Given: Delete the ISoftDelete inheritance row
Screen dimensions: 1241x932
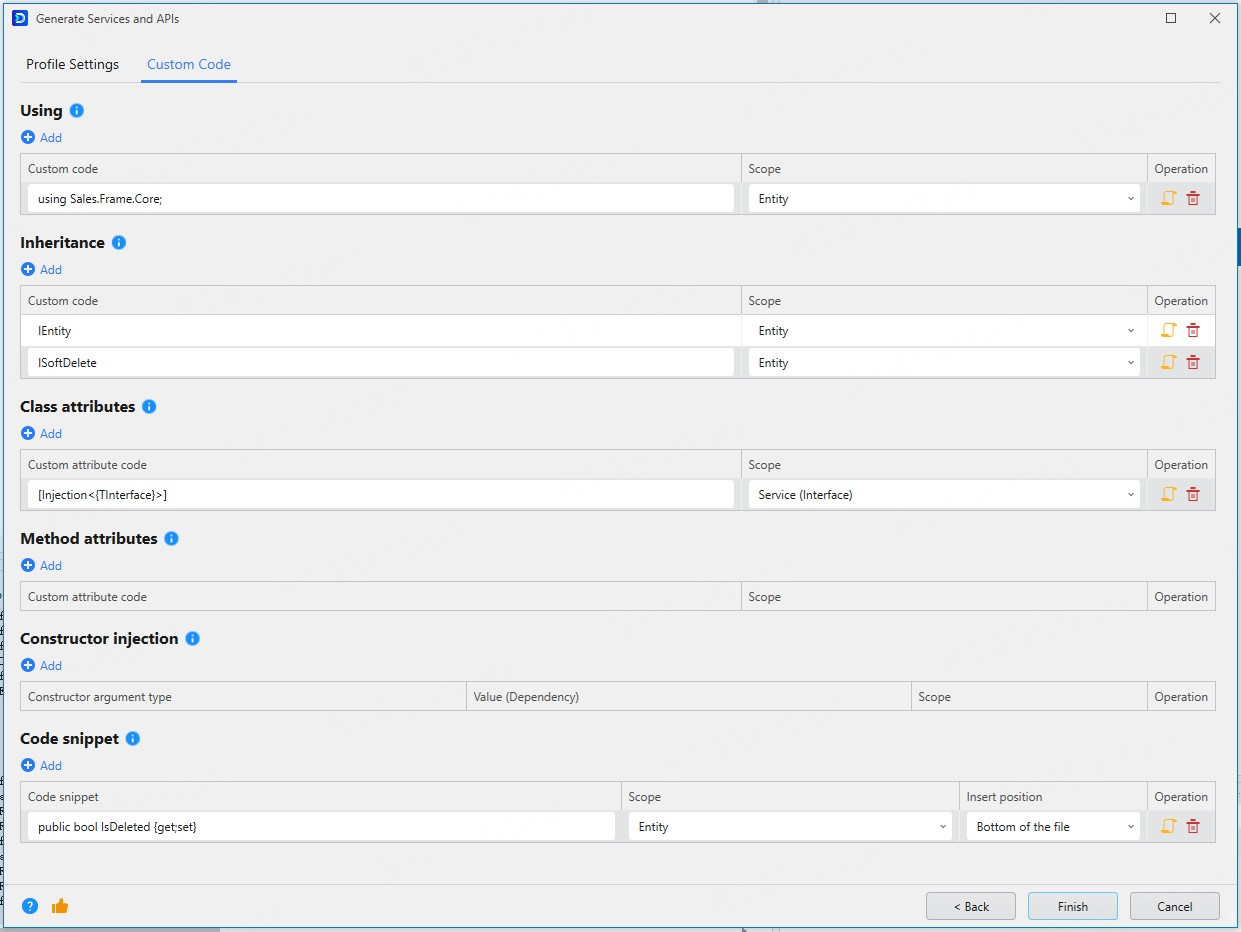Looking at the screenshot, I should point(1193,363).
